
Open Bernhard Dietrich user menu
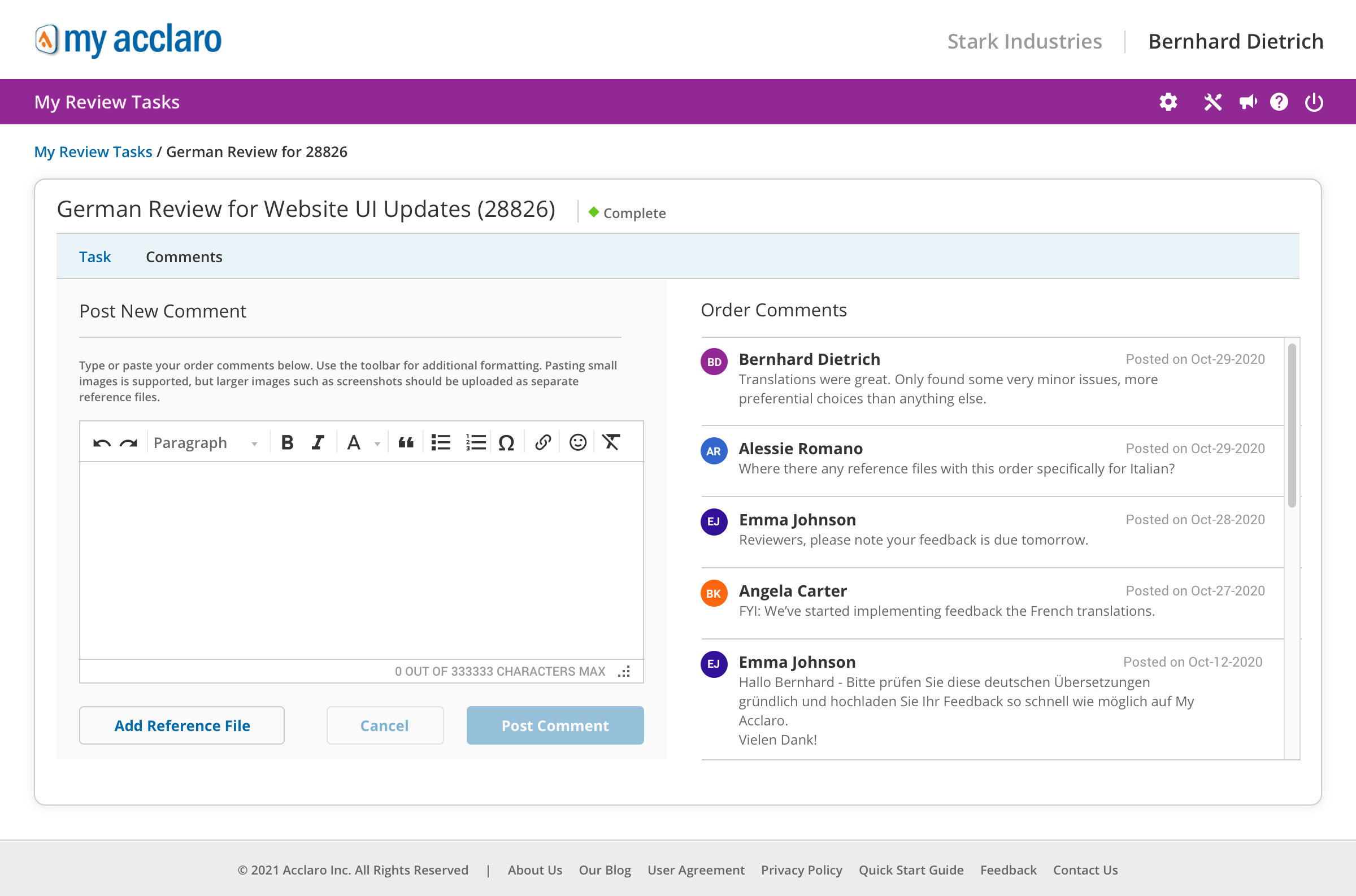1236,41
